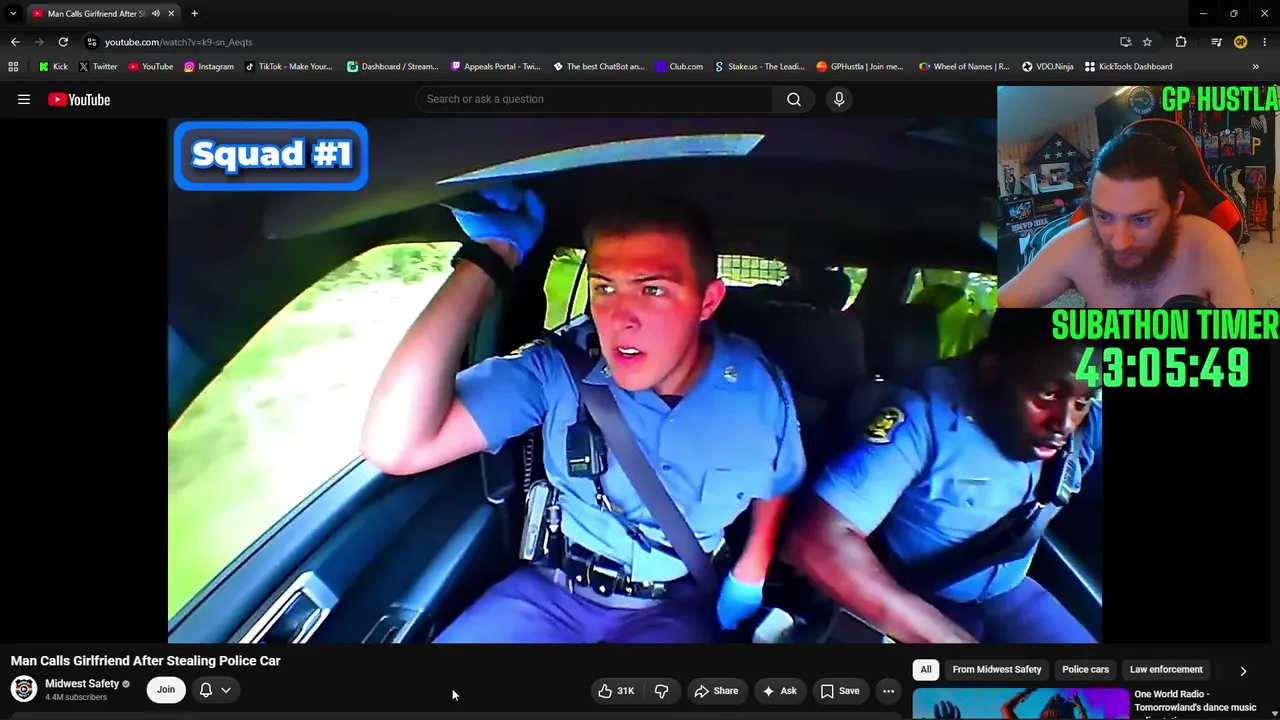Open the install app icon in address bar
The height and width of the screenshot is (720, 1280).
pos(1125,42)
